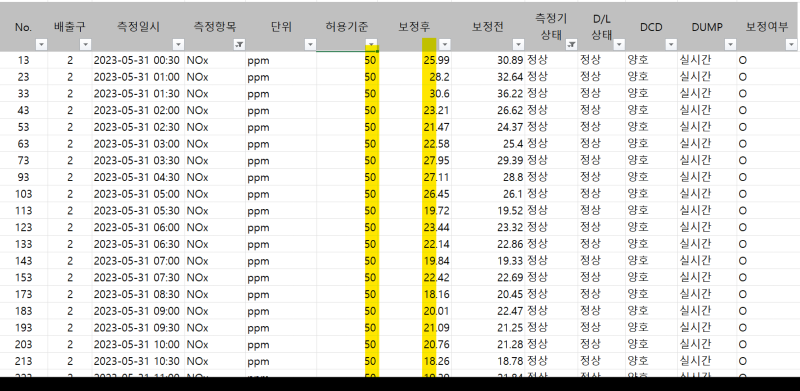
Task: Select the 보정전 cell showing 30.89
Action: [x=488, y=60]
